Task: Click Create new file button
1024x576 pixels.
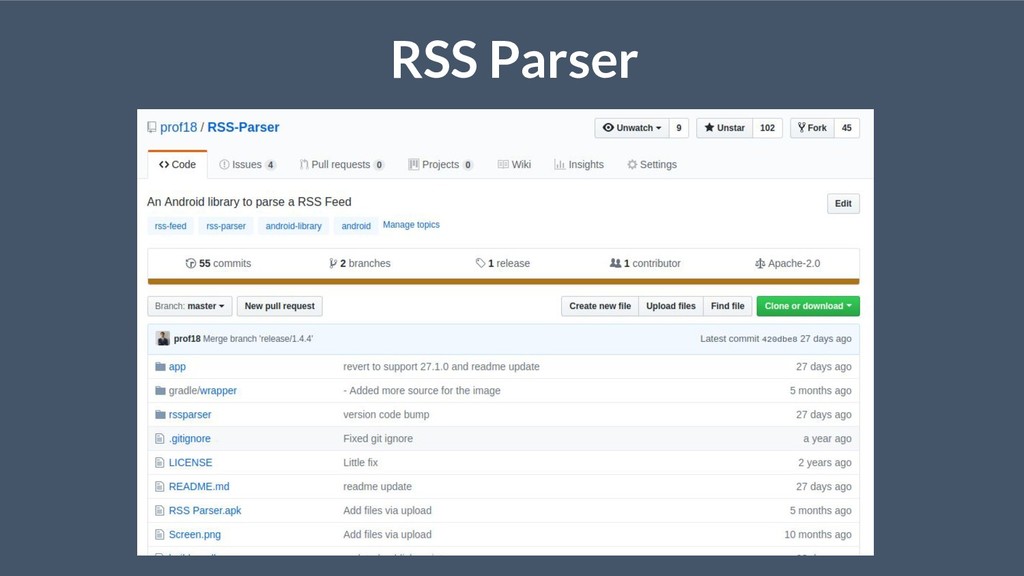Action: (x=600, y=306)
